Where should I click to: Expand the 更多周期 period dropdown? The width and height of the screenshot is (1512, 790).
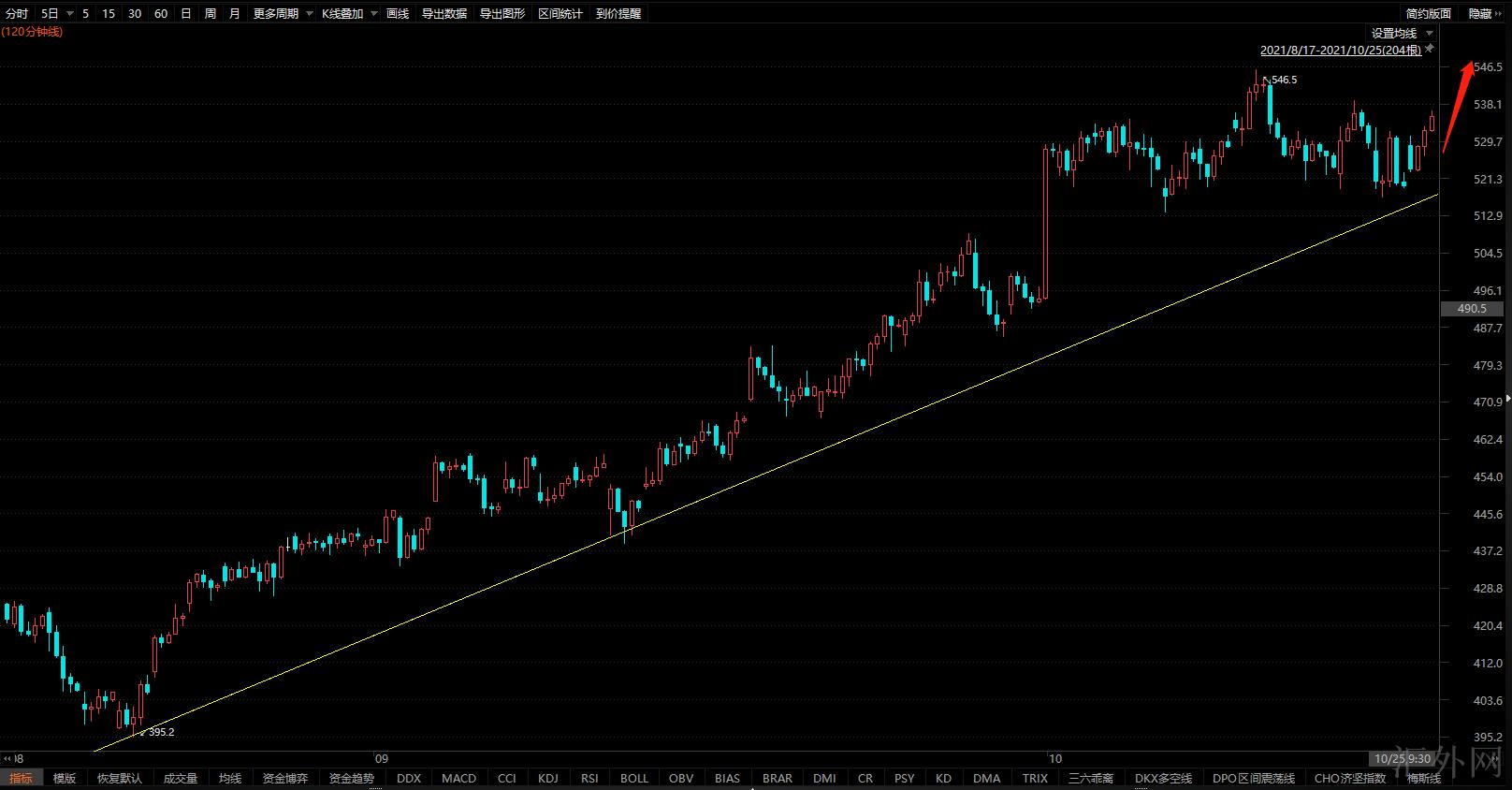tap(310, 14)
